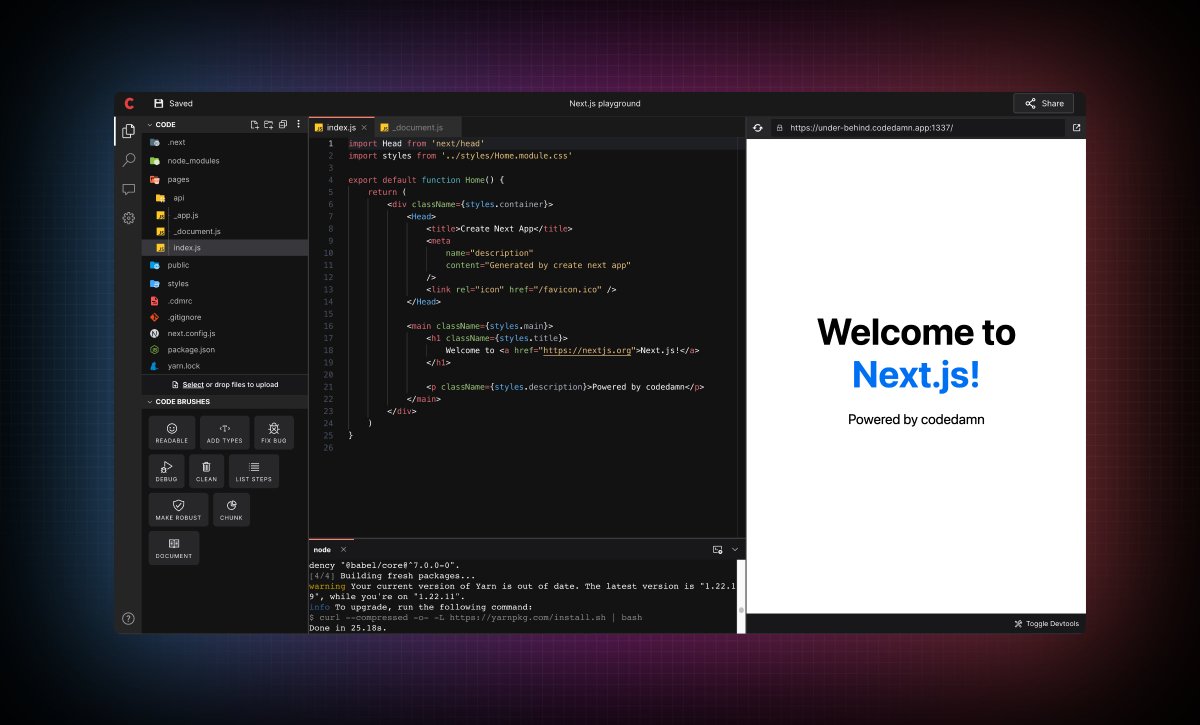
Task: Expand the node_modules folder
Action: (225, 161)
